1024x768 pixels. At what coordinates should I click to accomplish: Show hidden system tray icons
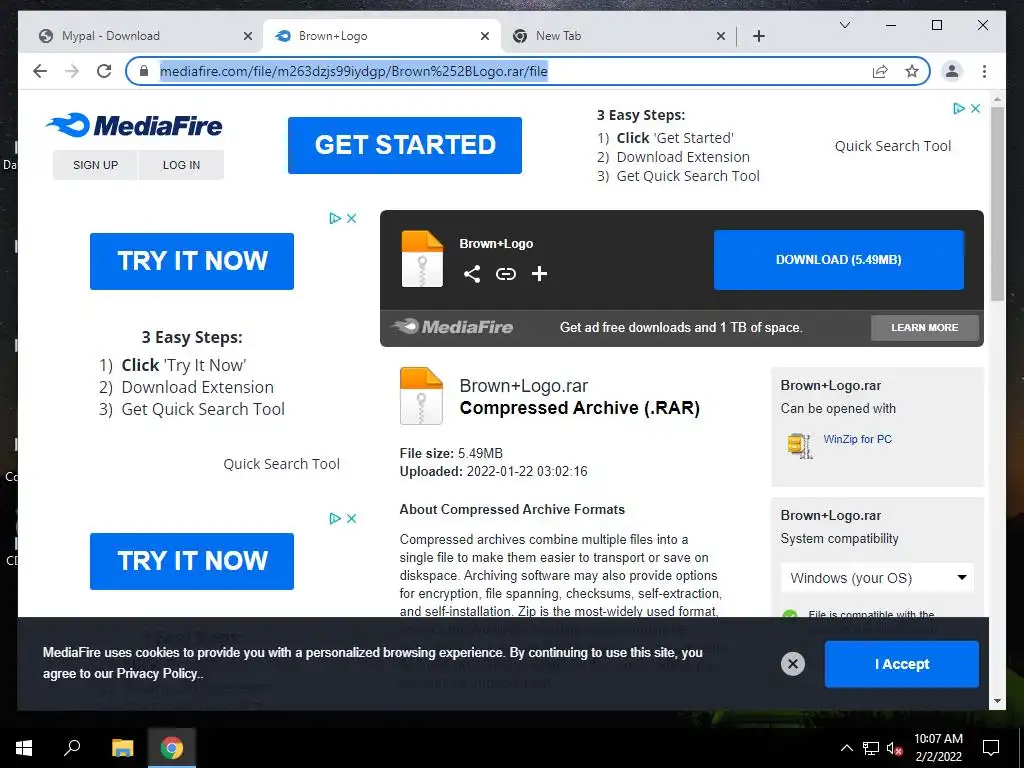tap(846, 748)
